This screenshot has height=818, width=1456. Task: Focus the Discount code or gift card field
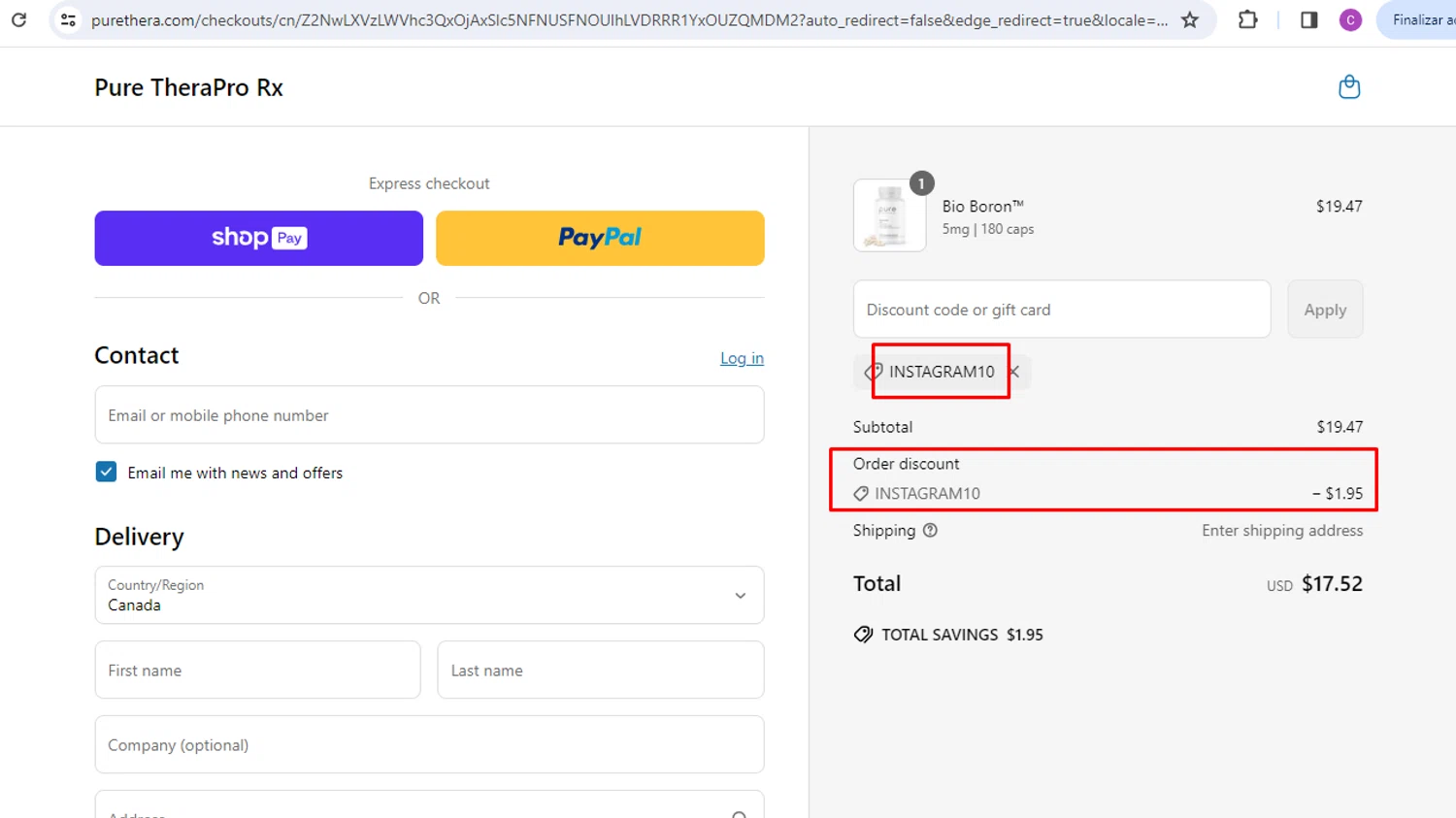pos(1062,310)
